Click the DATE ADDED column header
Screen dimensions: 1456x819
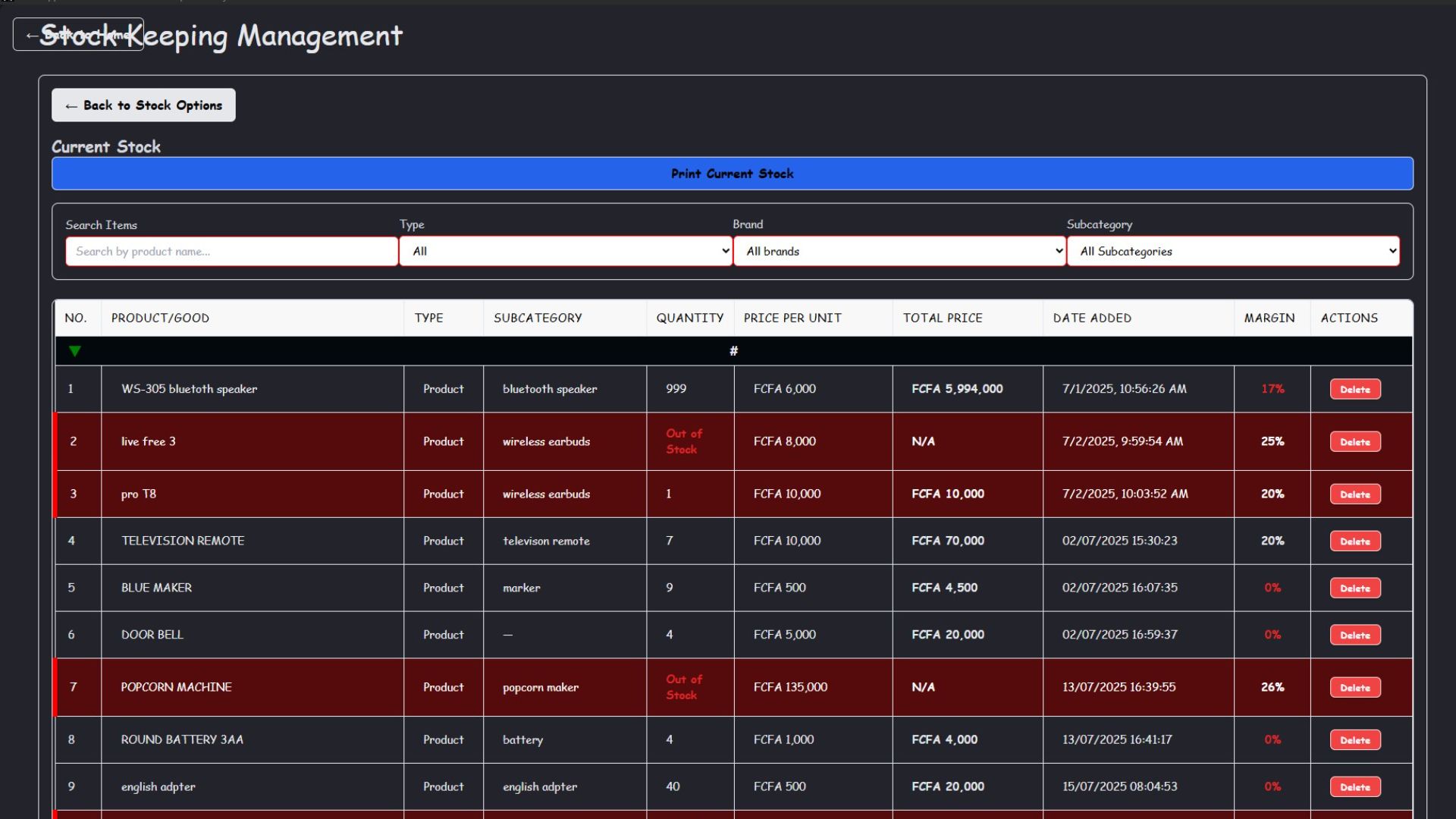(1091, 318)
